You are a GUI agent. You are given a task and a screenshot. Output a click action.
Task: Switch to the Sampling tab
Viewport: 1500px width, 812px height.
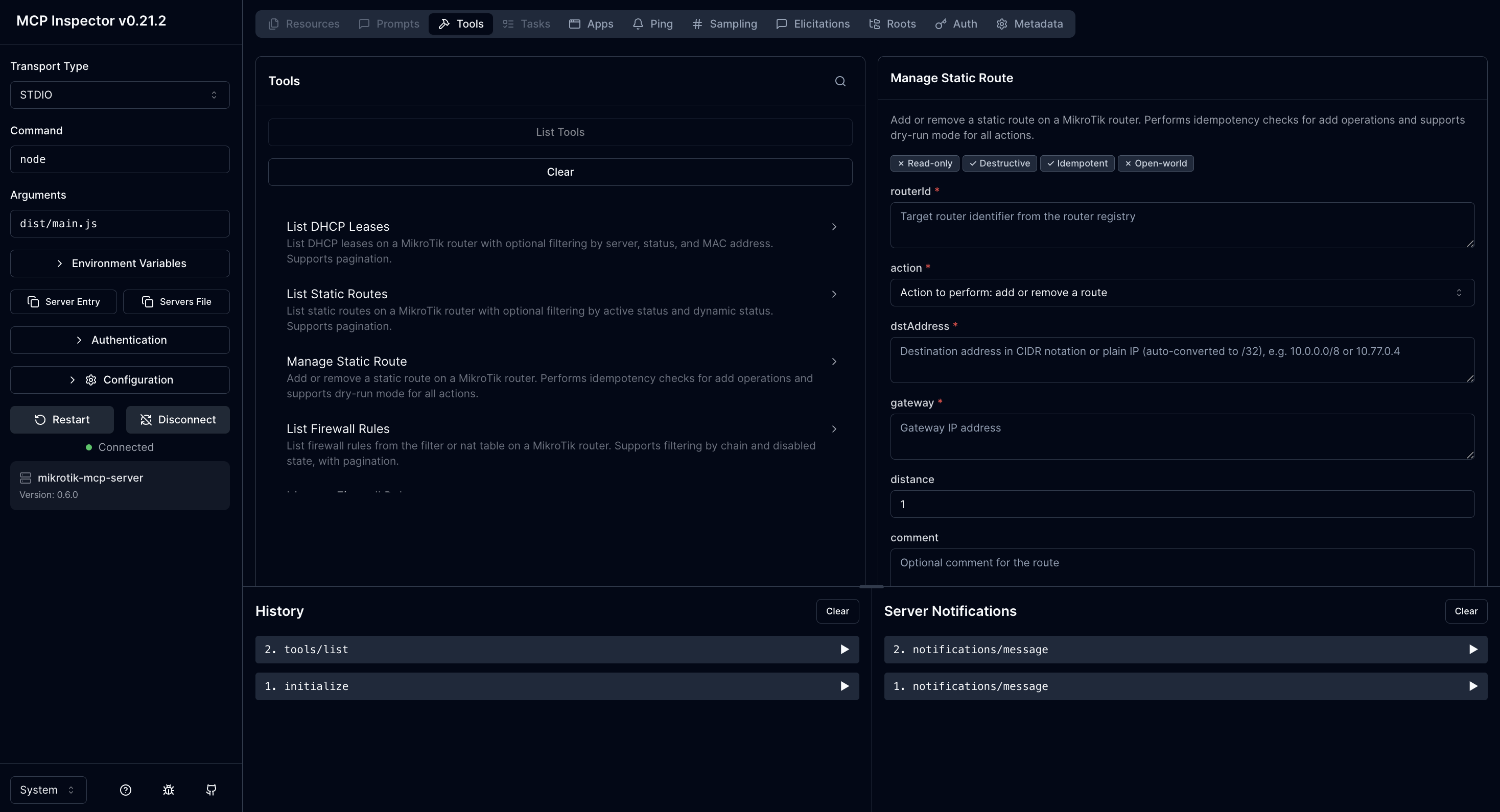(724, 24)
